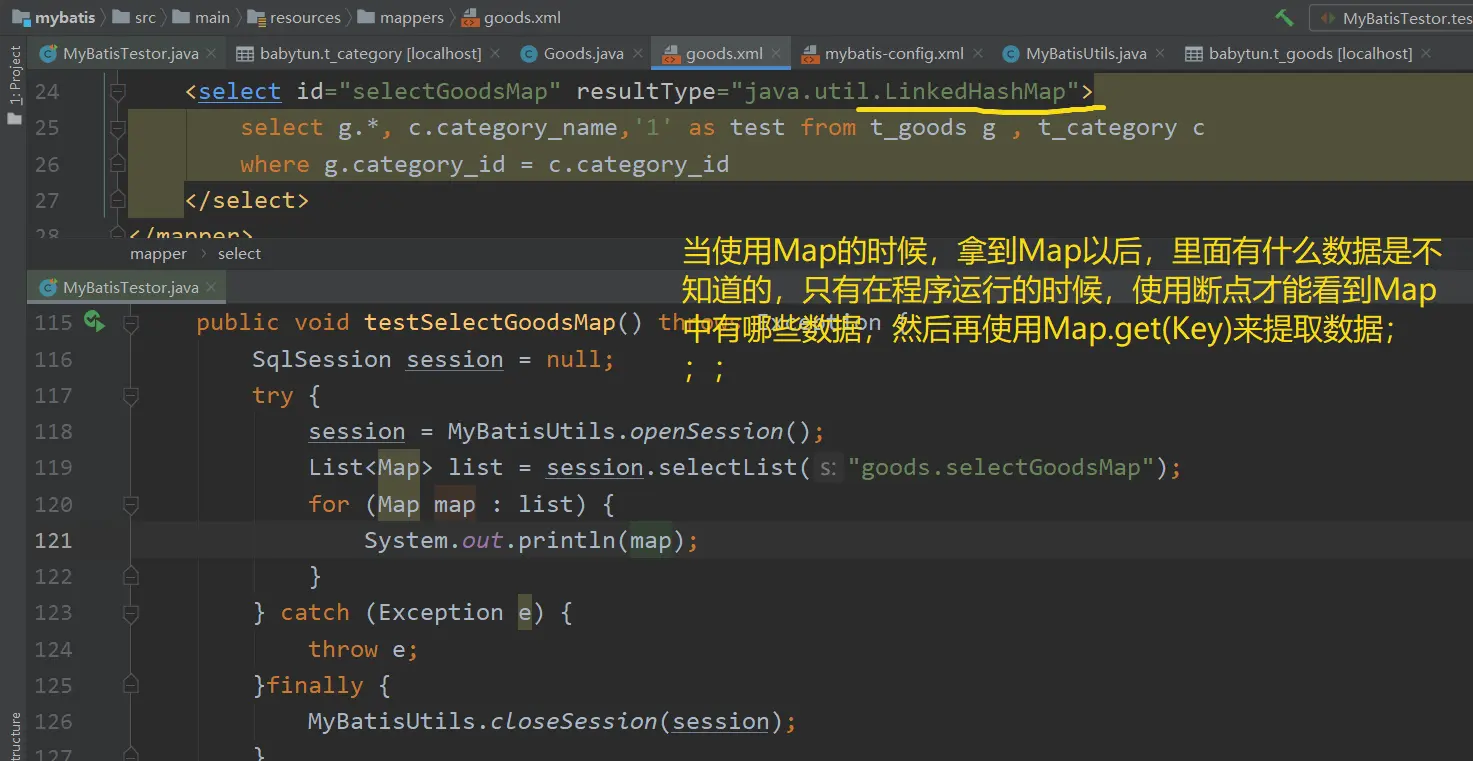Navigate to the src folder breadcrumb

coord(135,18)
